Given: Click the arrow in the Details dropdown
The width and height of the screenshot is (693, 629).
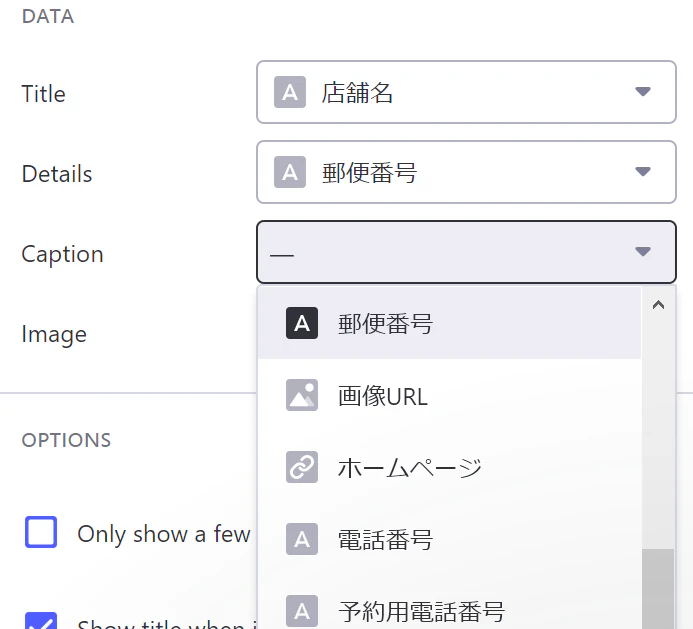Looking at the screenshot, I should [x=643, y=172].
